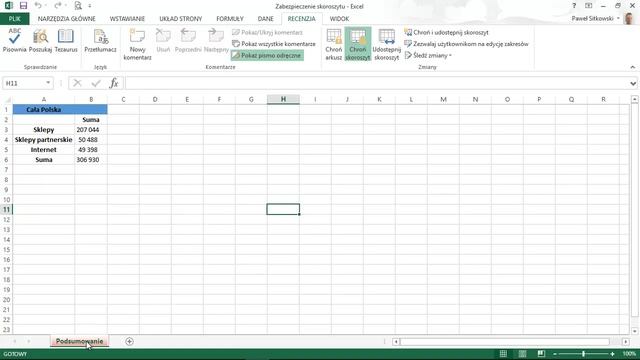Switch to DANE tab
Image resolution: width=640 pixels, height=360 pixels.
click(266, 19)
